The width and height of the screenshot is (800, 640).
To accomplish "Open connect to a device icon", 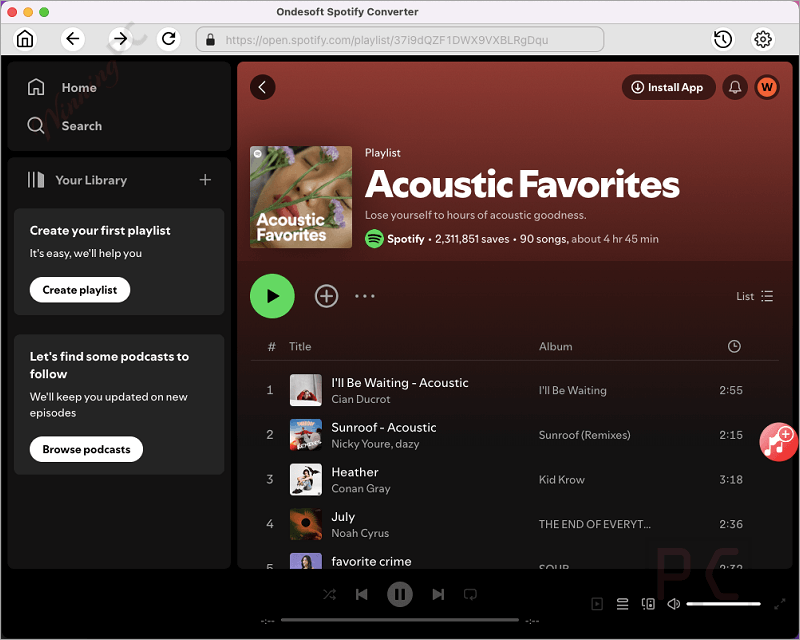I will pyautogui.click(x=648, y=604).
